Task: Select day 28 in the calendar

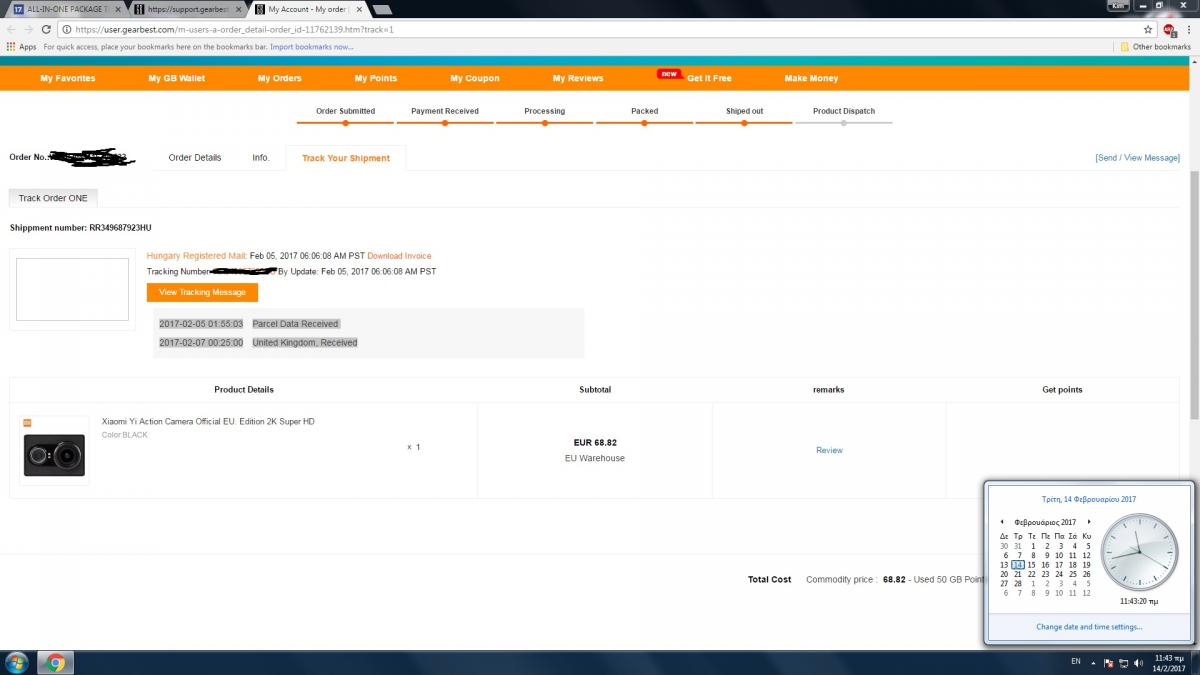Action: (1017, 584)
